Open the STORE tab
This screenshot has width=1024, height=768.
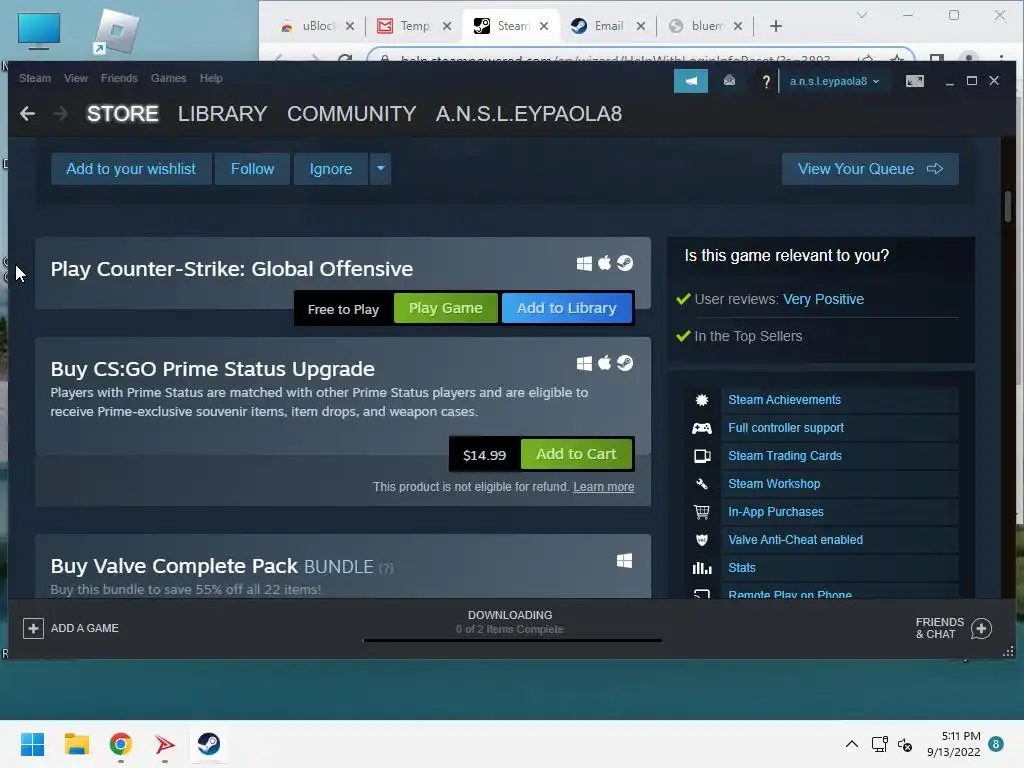coord(123,114)
